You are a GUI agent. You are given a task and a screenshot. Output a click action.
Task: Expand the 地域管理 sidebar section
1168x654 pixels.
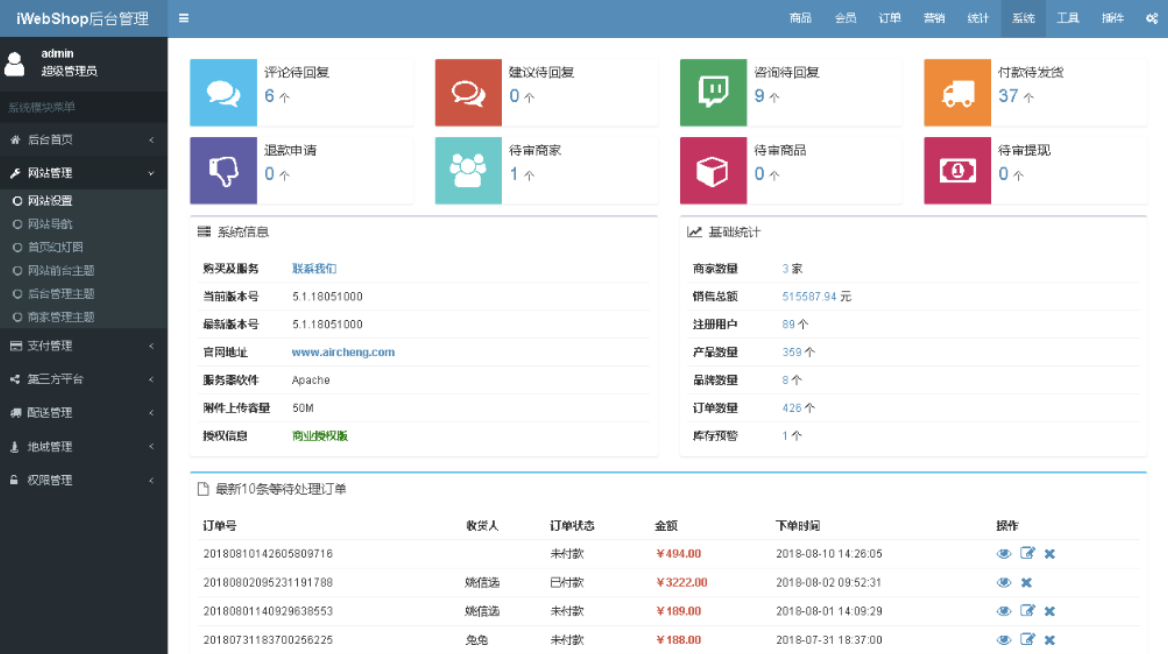[x=83, y=446]
